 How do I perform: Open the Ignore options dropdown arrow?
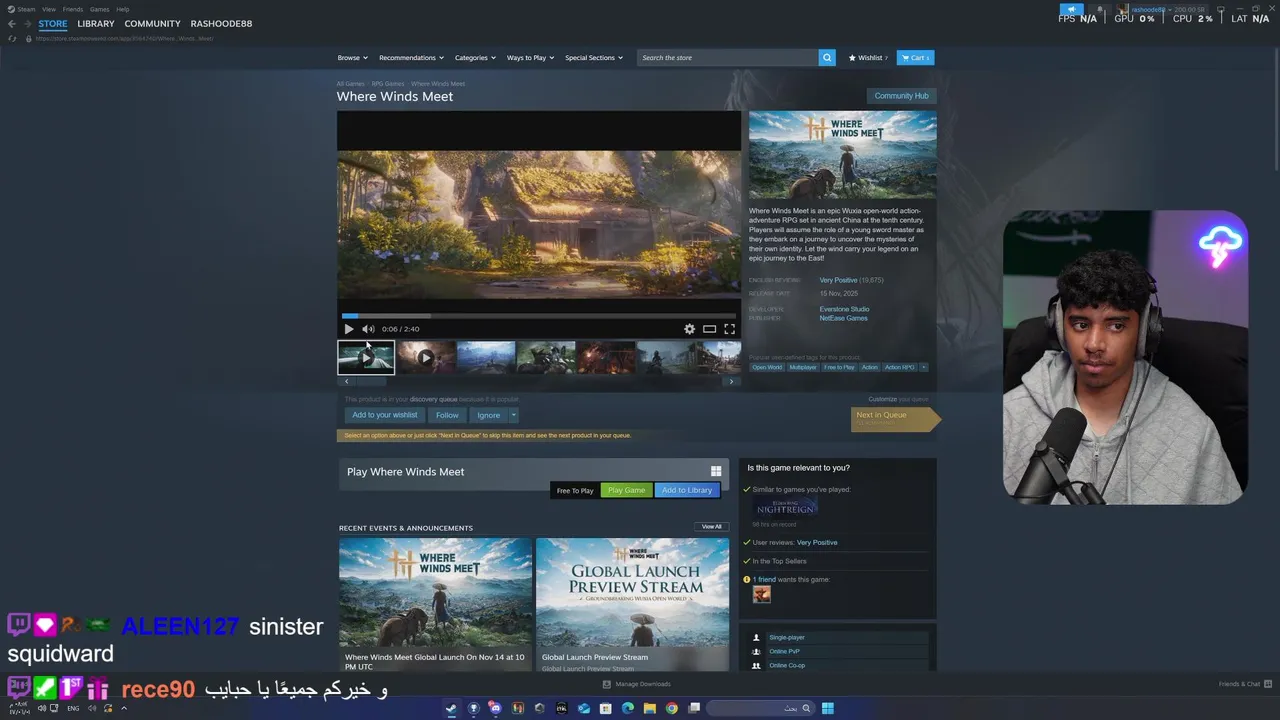tap(514, 415)
